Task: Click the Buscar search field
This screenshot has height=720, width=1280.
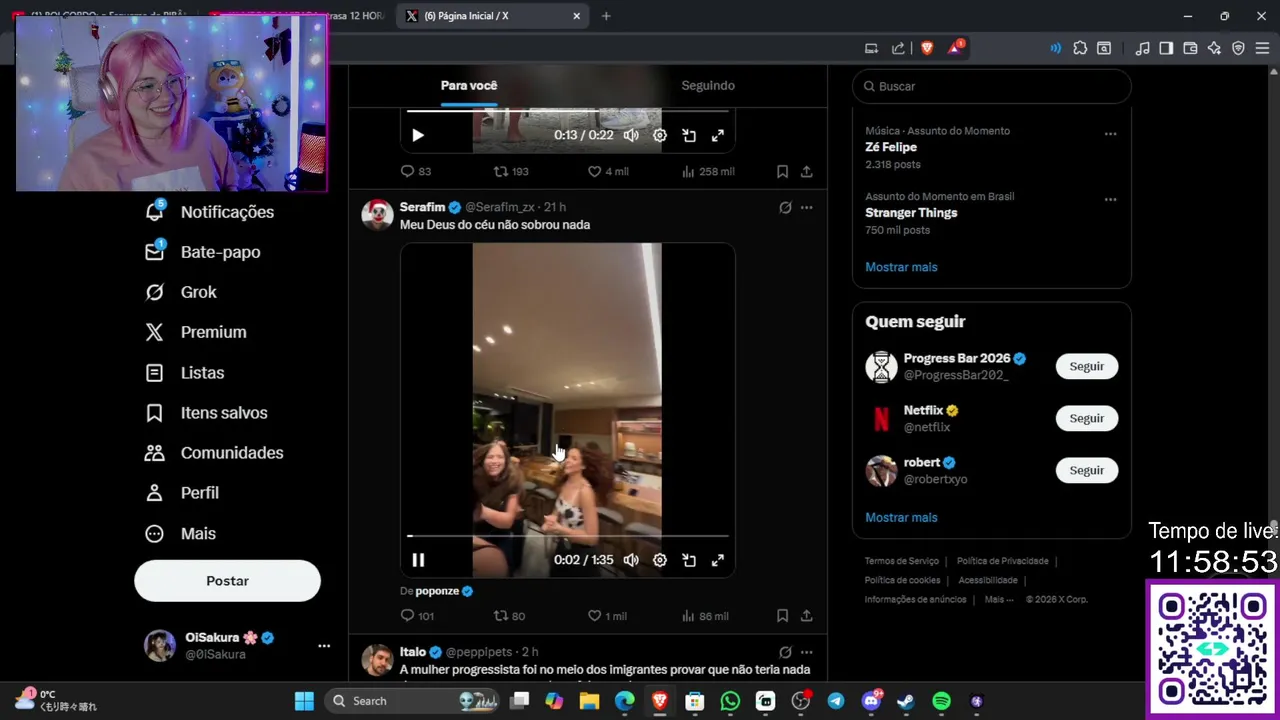Action: (x=992, y=87)
